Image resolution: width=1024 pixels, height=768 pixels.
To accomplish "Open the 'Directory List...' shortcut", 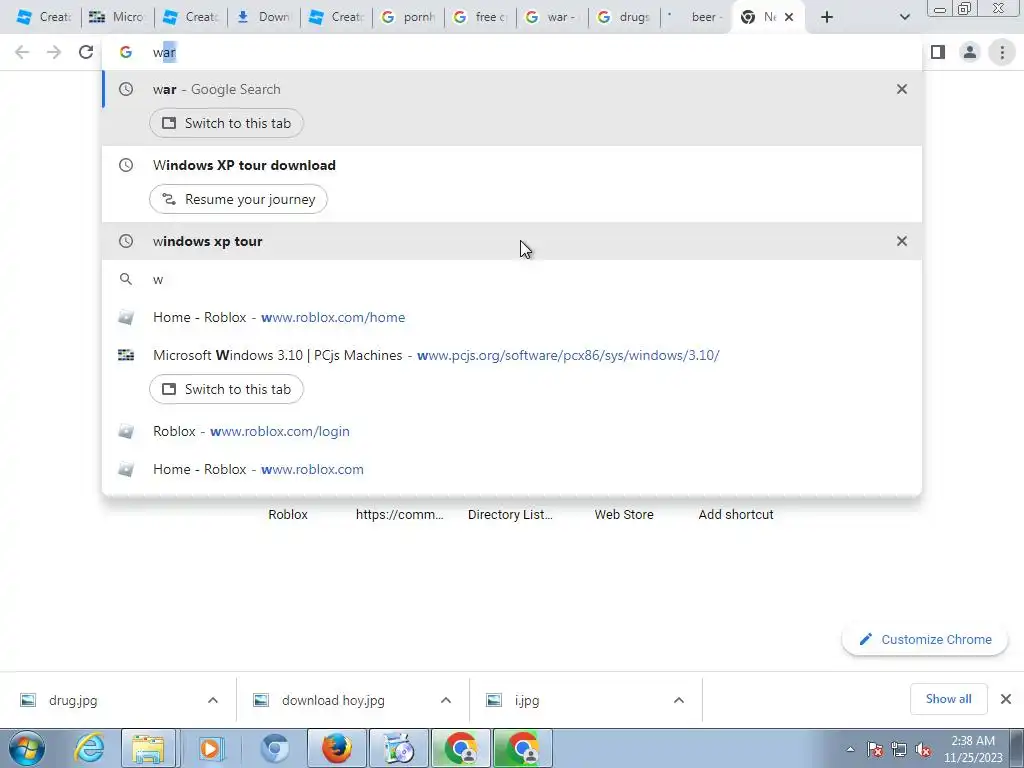I will coord(511,515).
